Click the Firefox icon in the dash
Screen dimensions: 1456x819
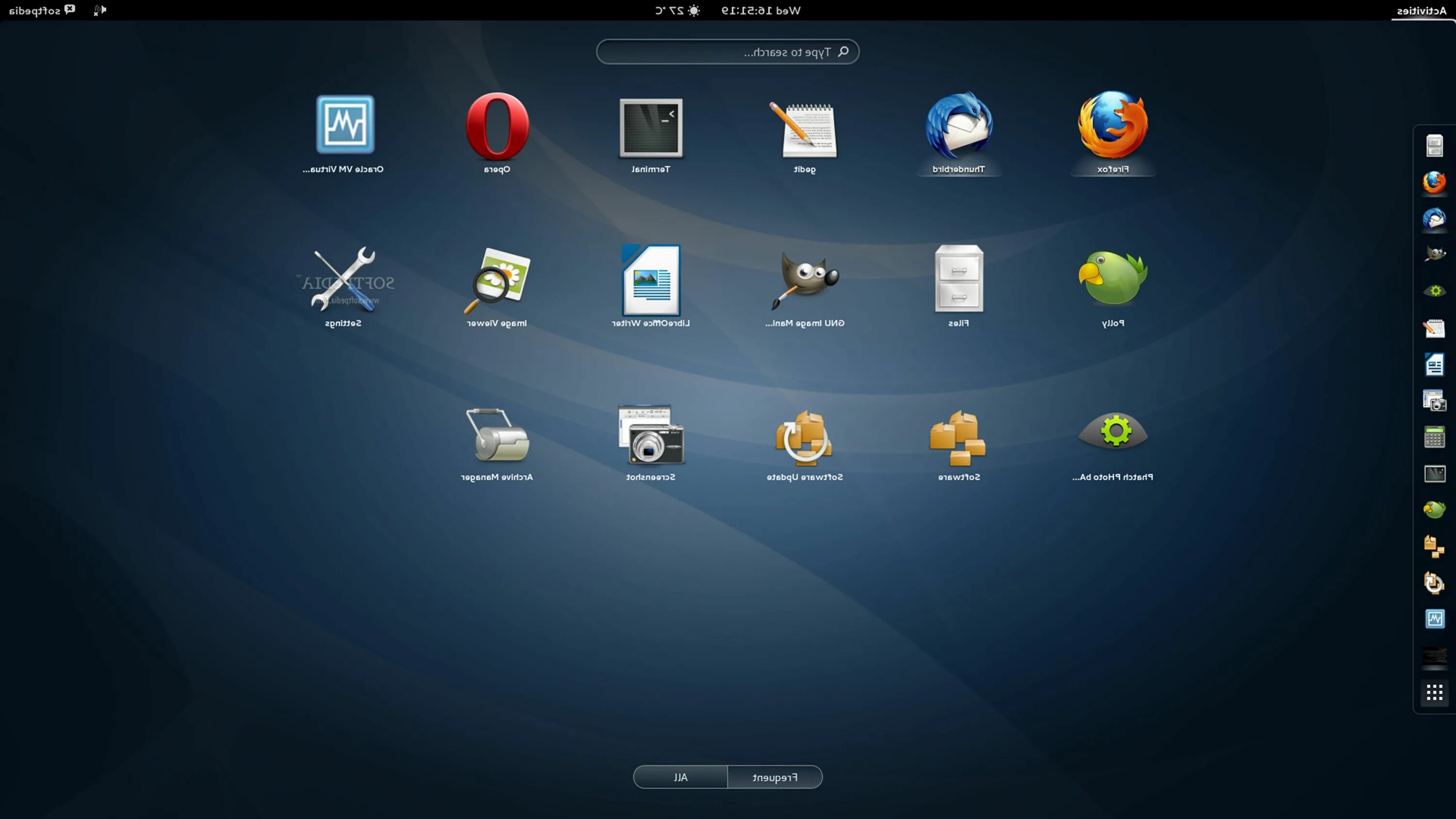click(x=1434, y=182)
